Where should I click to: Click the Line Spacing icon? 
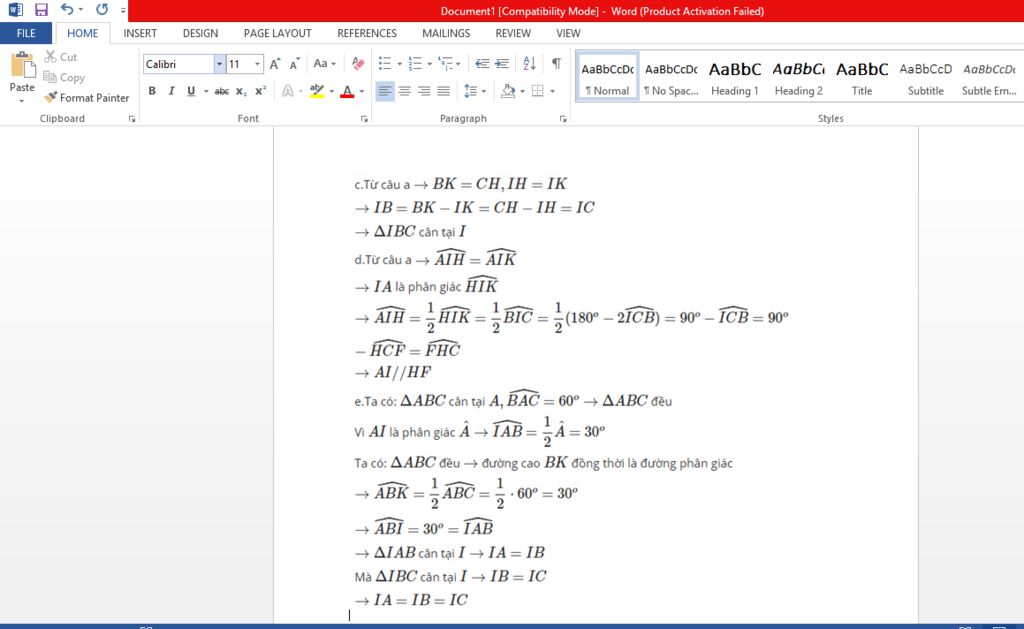[x=470, y=91]
